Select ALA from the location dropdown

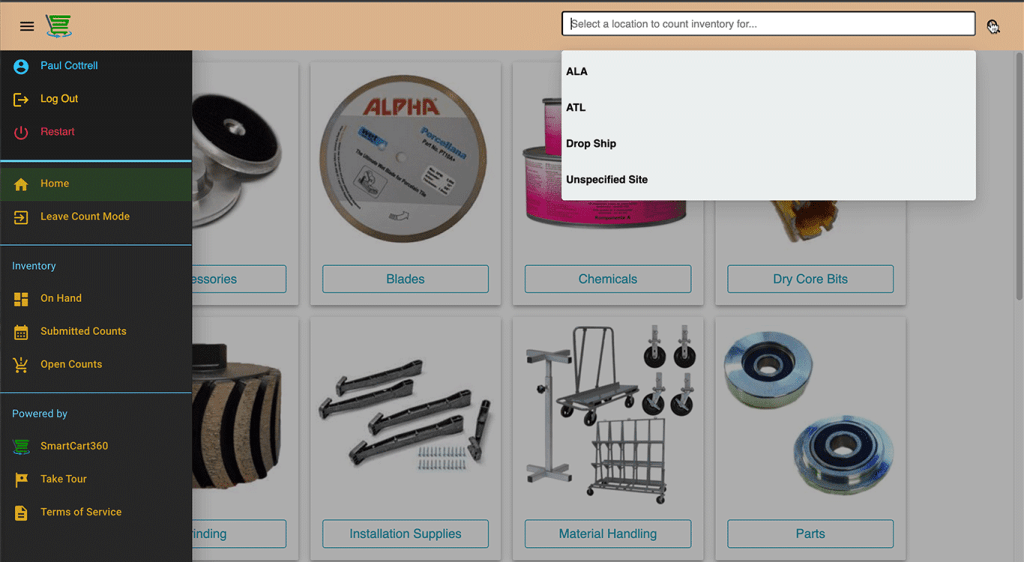[x=577, y=72]
